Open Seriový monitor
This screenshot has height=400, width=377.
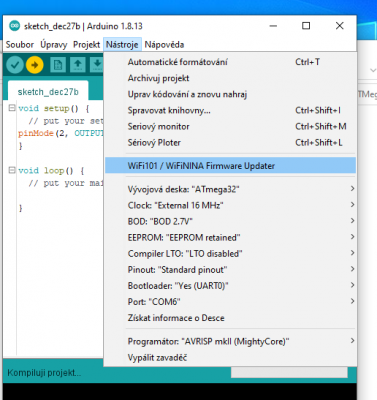[230, 127]
